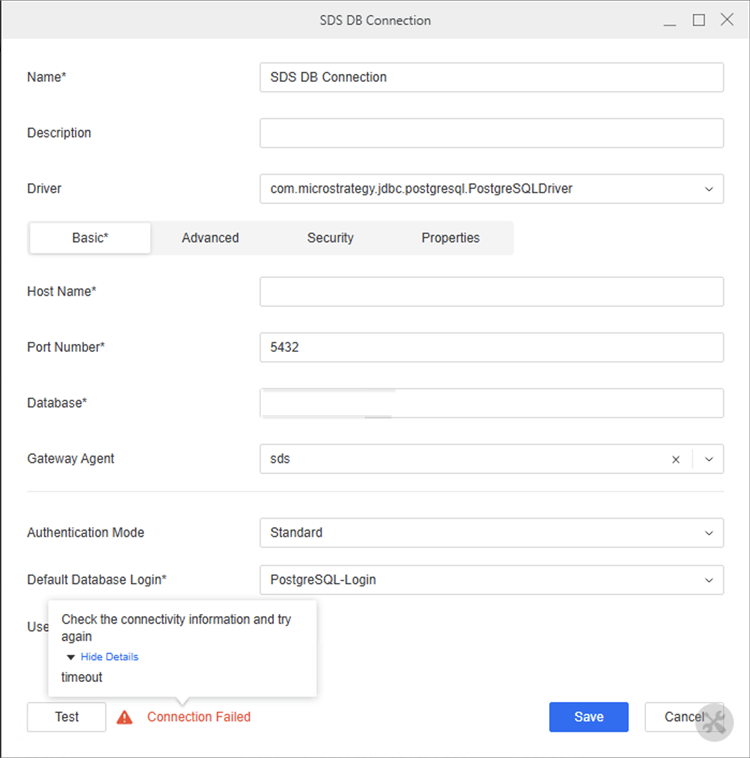
Task: Clear the Gateway Agent selection
Action: tap(675, 459)
